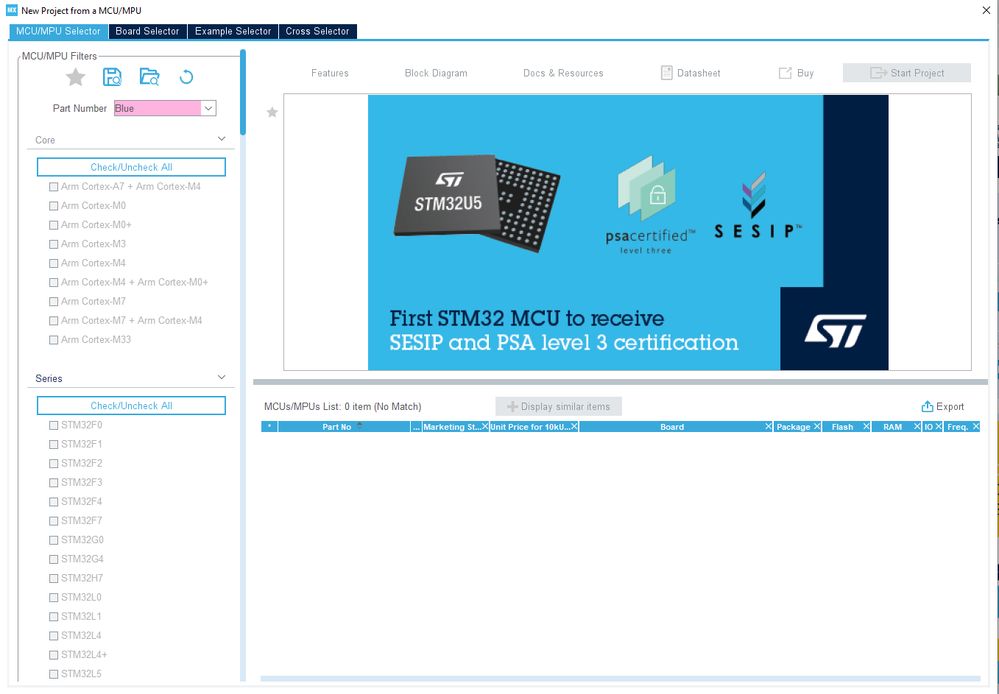Toggle the STM32G4 series checkbox
999x694 pixels.
click(x=54, y=559)
